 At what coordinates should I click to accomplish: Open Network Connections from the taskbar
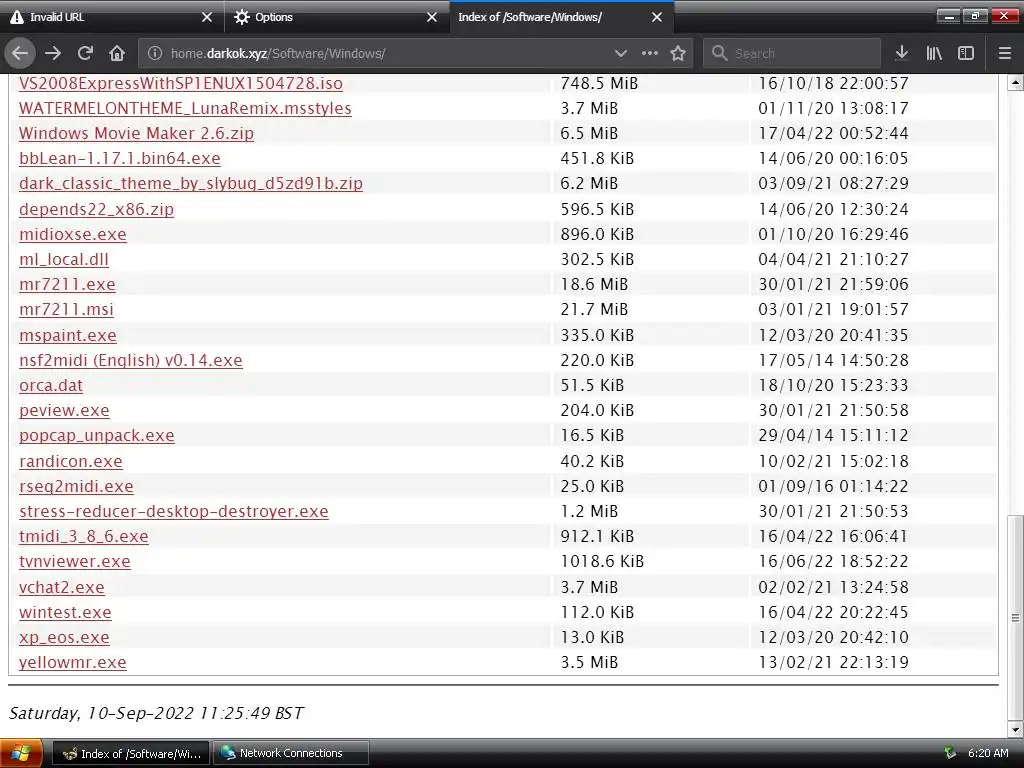(291, 754)
